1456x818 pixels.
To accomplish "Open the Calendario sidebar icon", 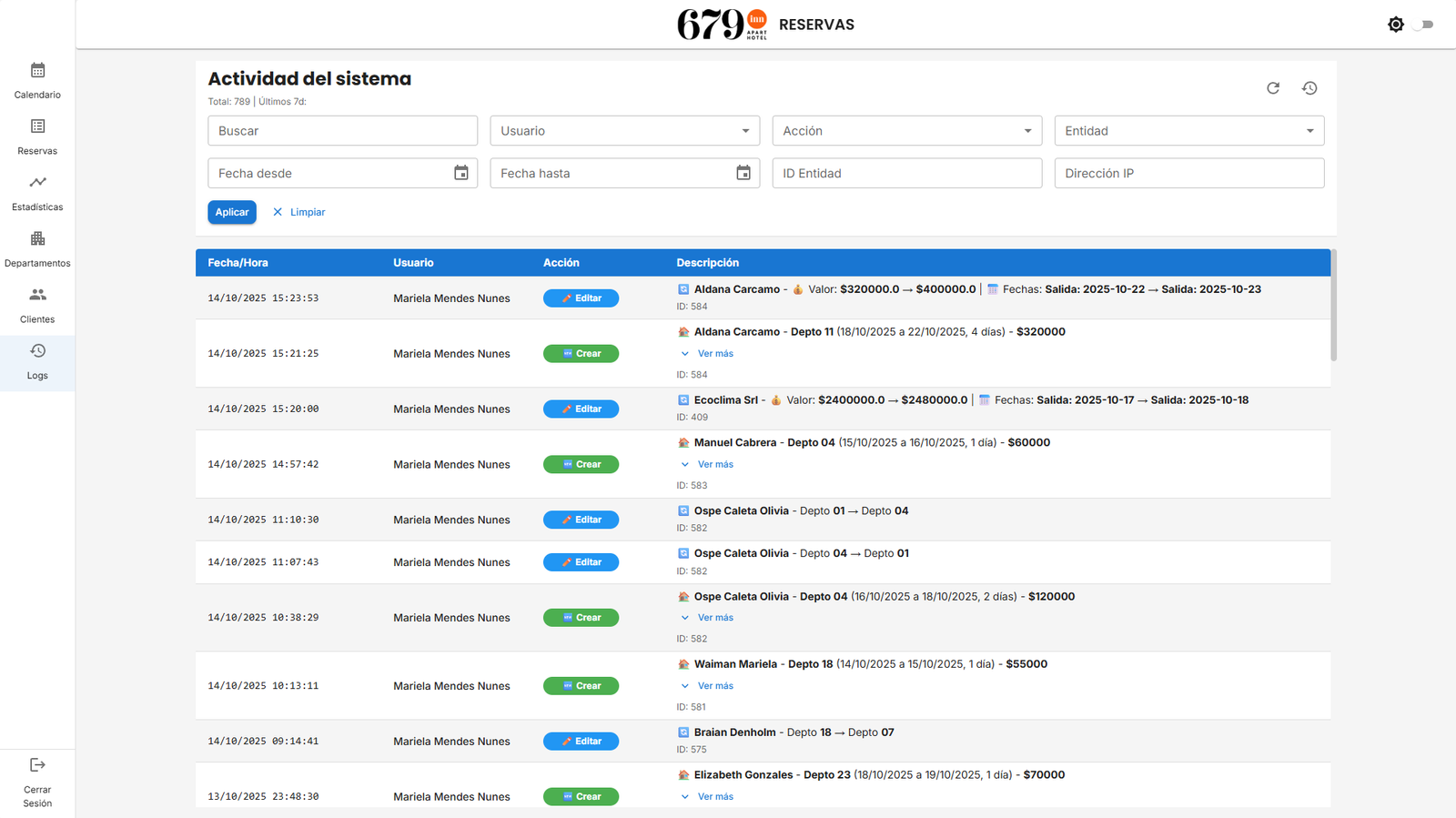I will coord(37,71).
